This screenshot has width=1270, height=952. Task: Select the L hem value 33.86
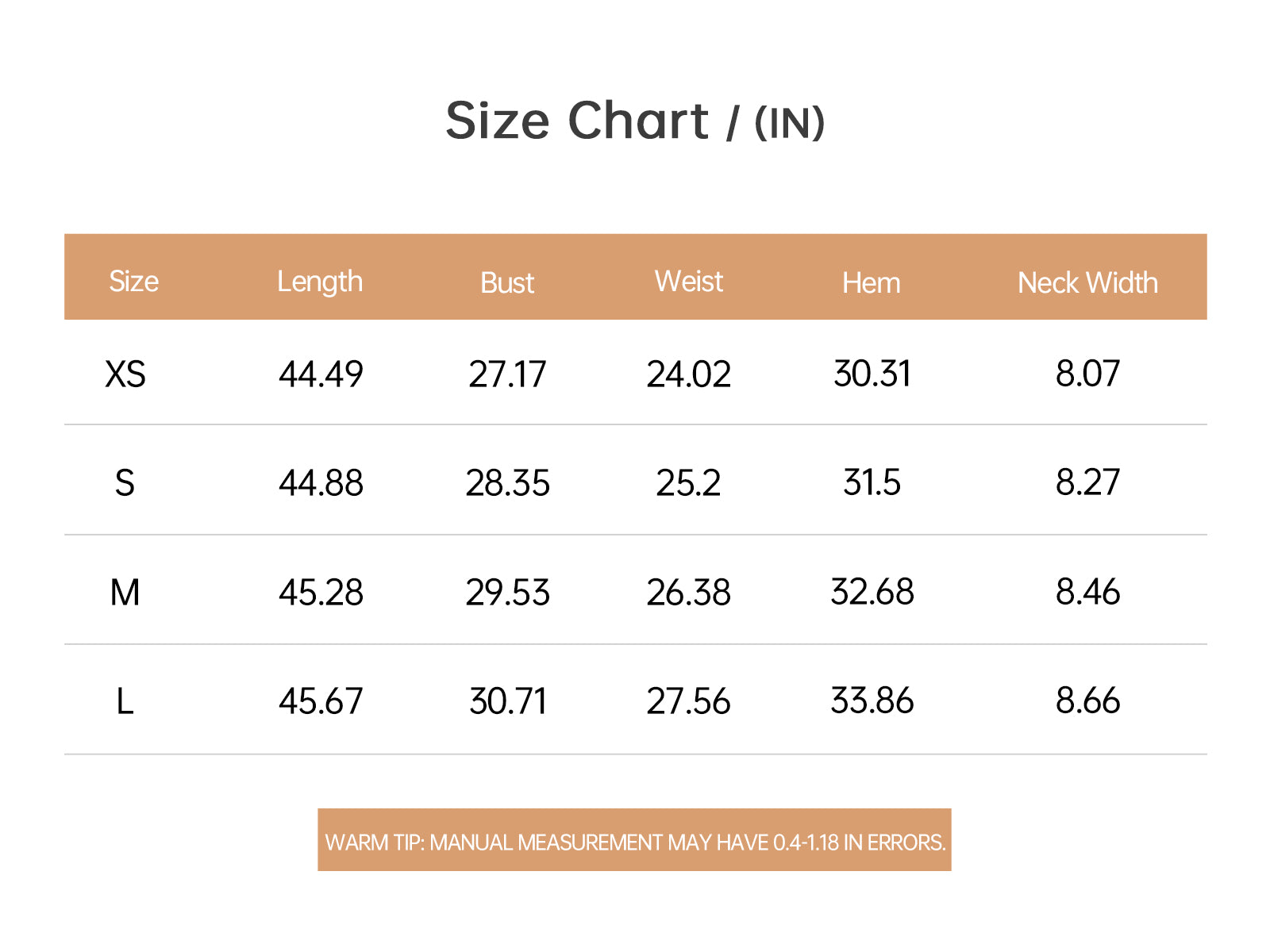872,701
